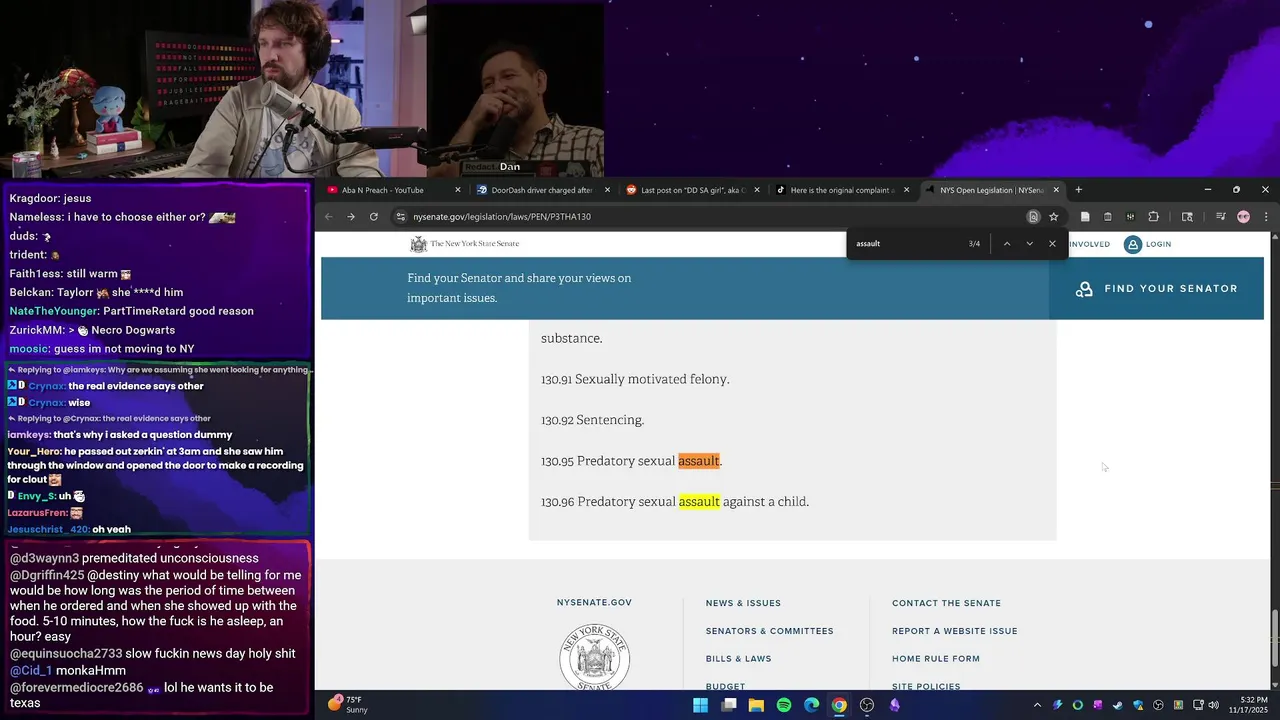The image size is (1280, 720).
Task: Open Chrome three-dot menu
Action: [1266, 217]
